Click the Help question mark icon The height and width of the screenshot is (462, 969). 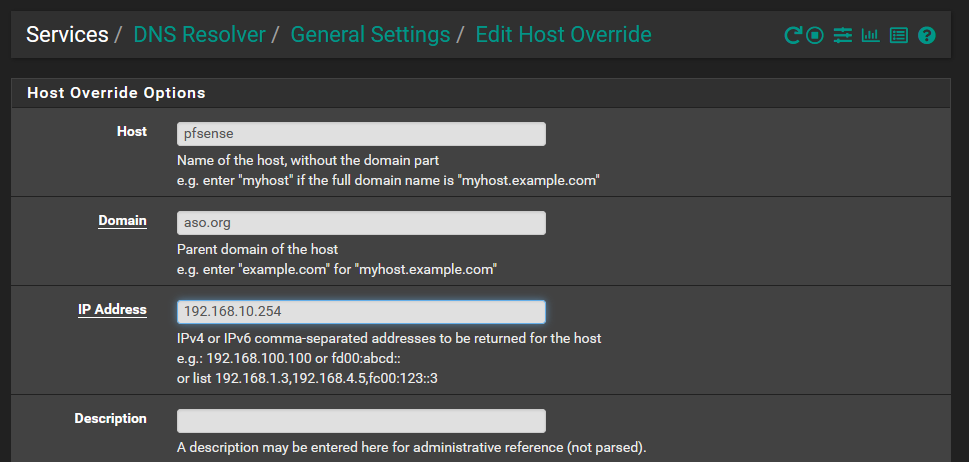pos(926,36)
